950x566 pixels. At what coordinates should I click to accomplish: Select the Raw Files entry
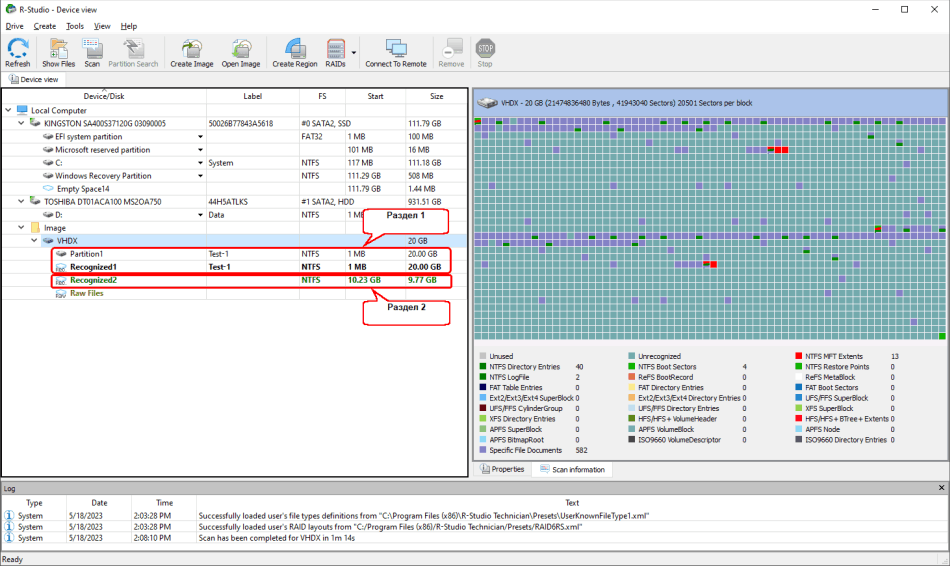coord(235,293)
